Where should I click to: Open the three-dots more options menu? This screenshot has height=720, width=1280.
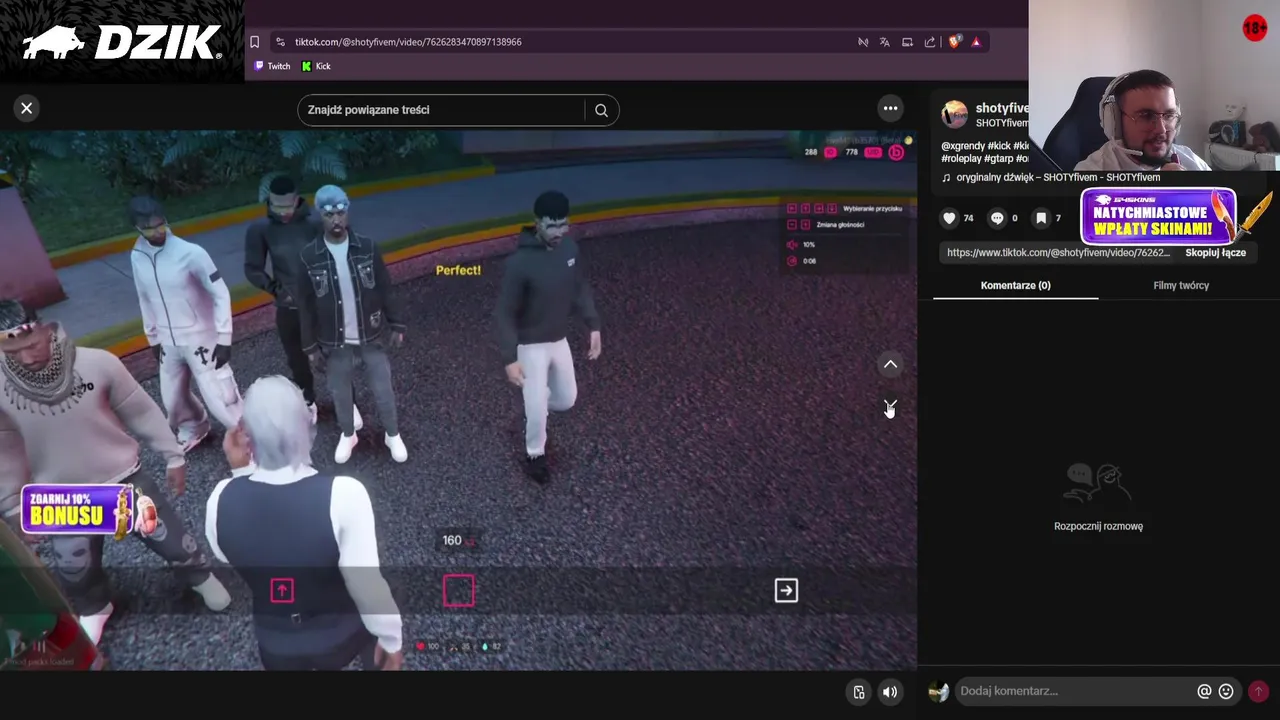pos(890,108)
